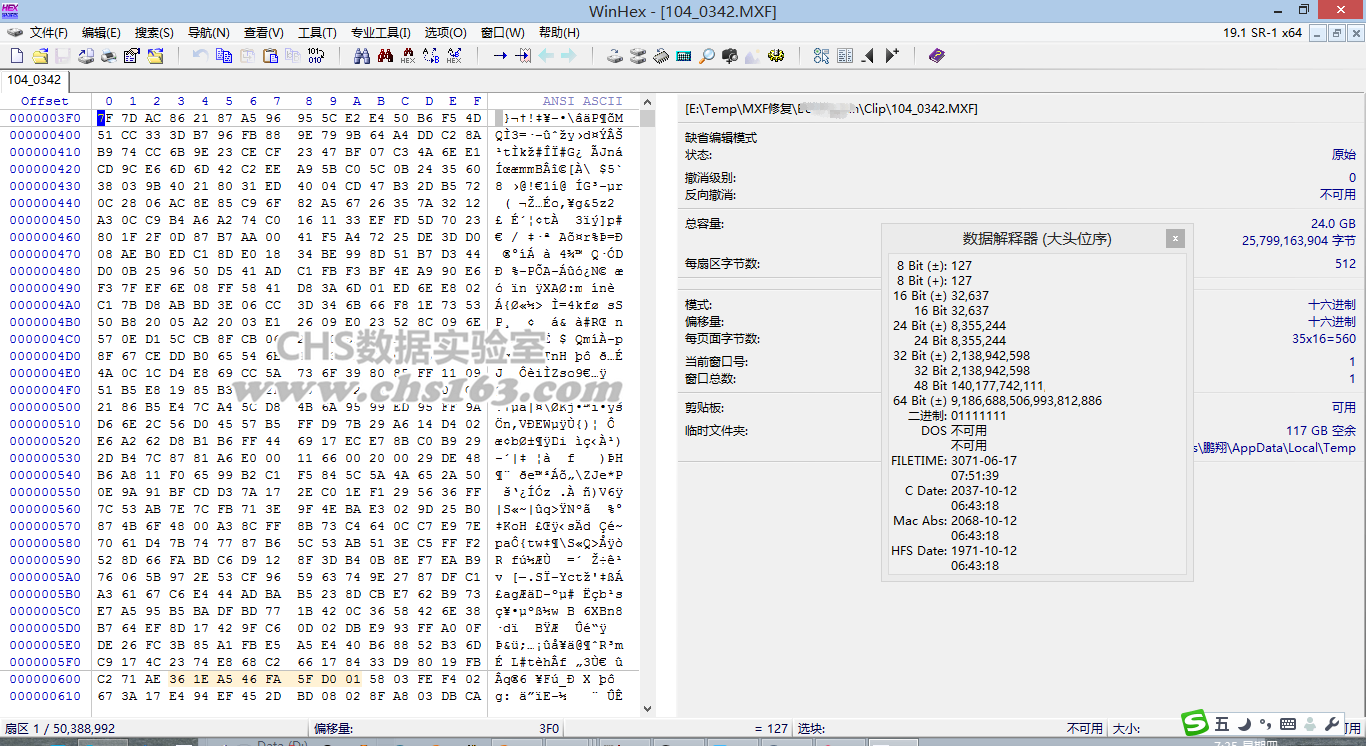1366x746 pixels.
Task: Click the Offset column header
Action: coord(45,101)
